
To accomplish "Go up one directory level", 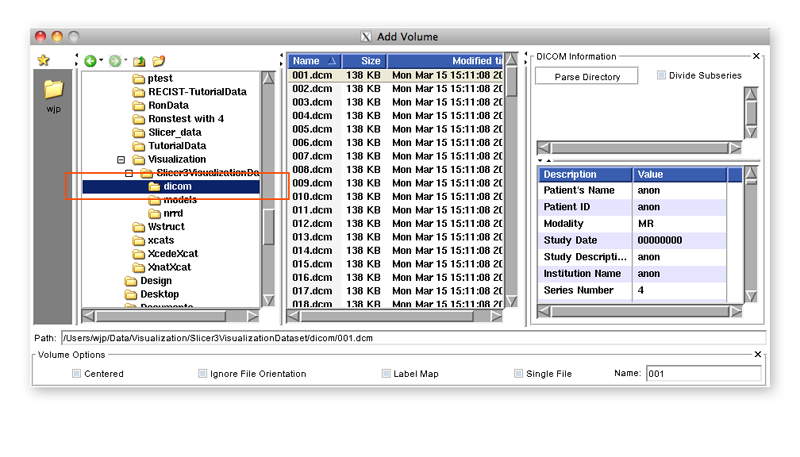I will (139, 61).
